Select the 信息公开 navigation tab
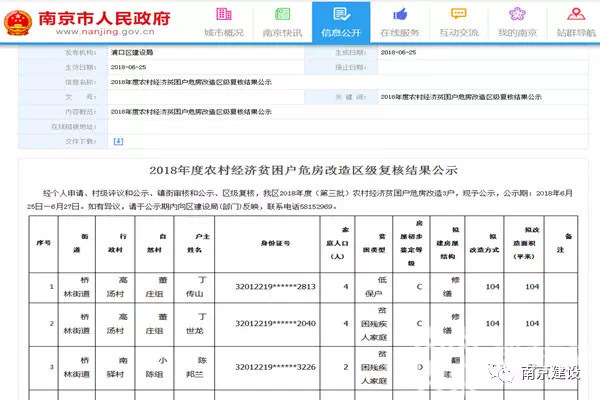 click(341, 22)
